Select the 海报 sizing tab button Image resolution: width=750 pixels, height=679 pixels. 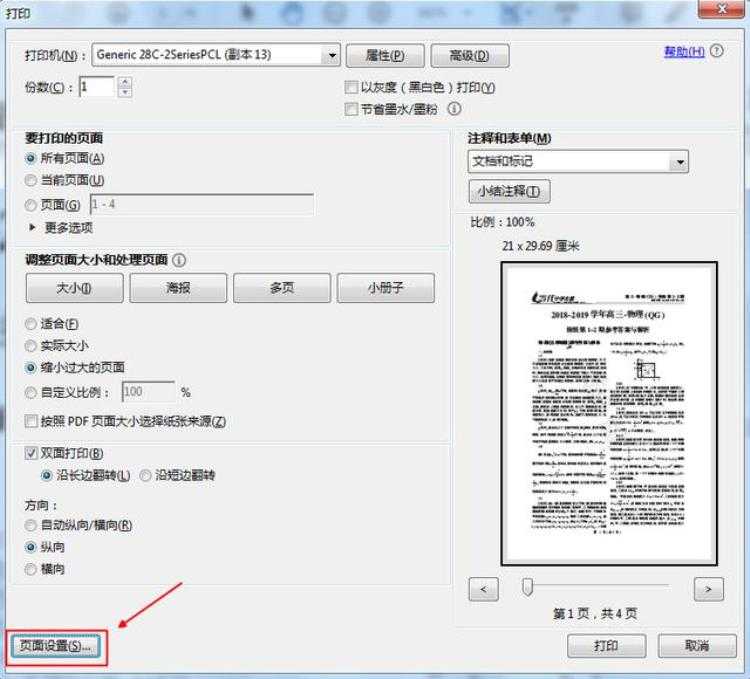click(178, 288)
